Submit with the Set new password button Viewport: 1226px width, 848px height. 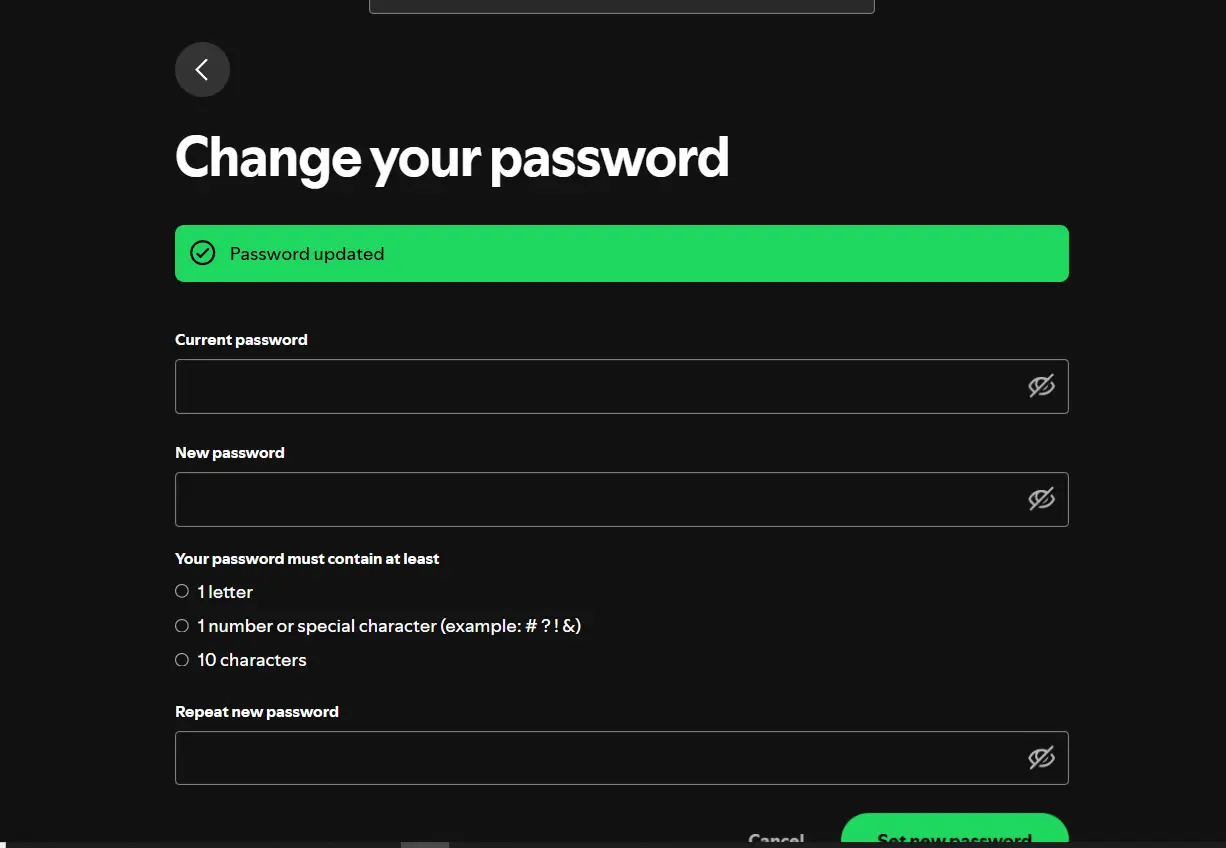tap(954, 832)
